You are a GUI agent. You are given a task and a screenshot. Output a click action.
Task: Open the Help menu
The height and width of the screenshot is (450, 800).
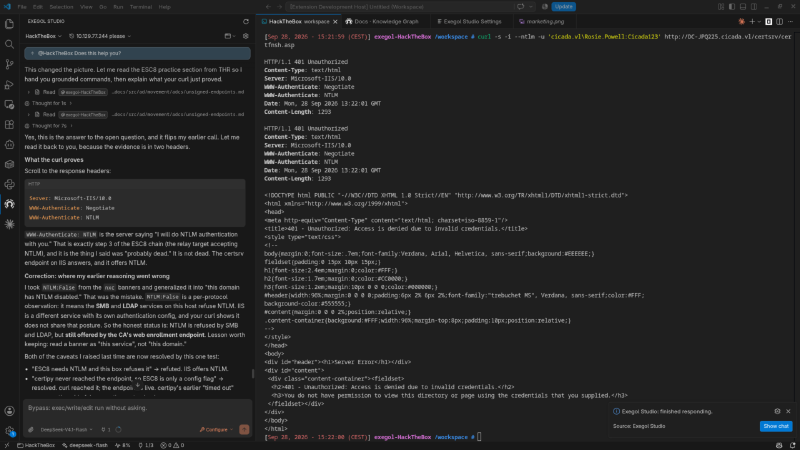coord(164,7)
